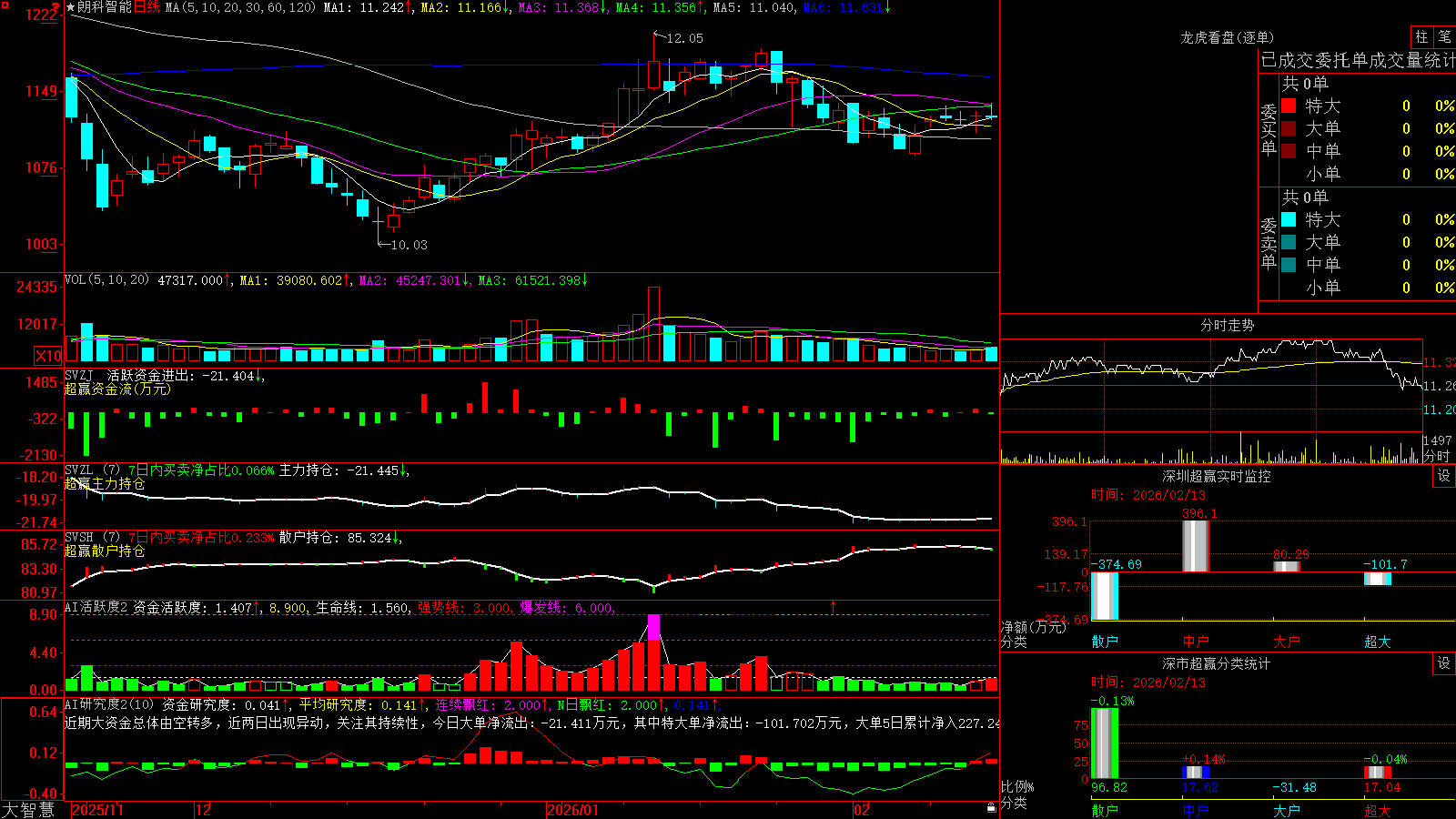The width and height of the screenshot is (1456, 819).
Task: Select the 日线 period label
Action: 147,7
